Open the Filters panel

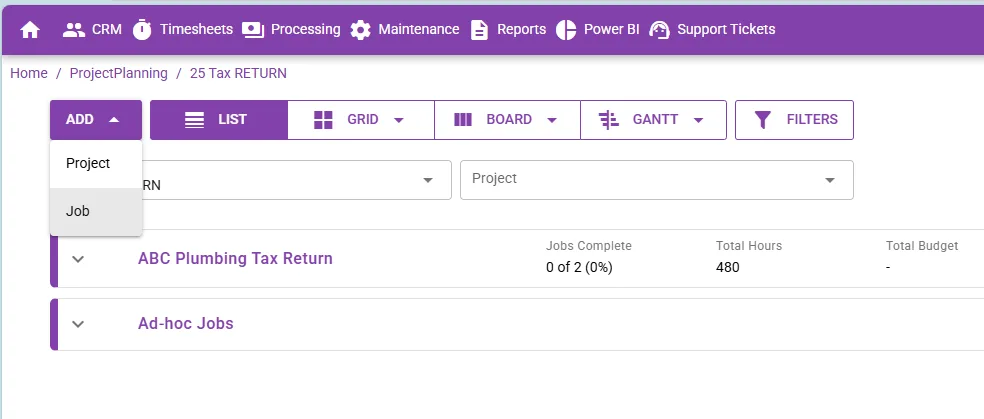pyautogui.click(x=794, y=120)
